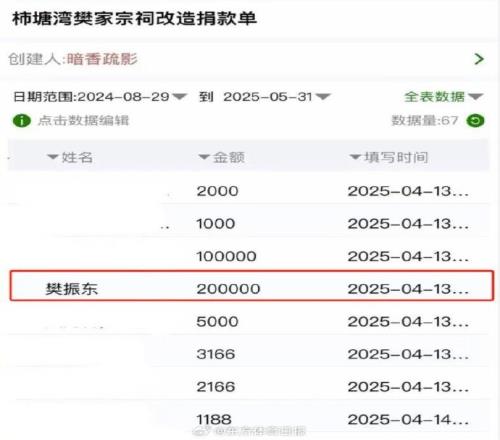Click the 点击数据编辑 text
The width and height of the screenshot is (500, 440).
click(x=83, y=121)
